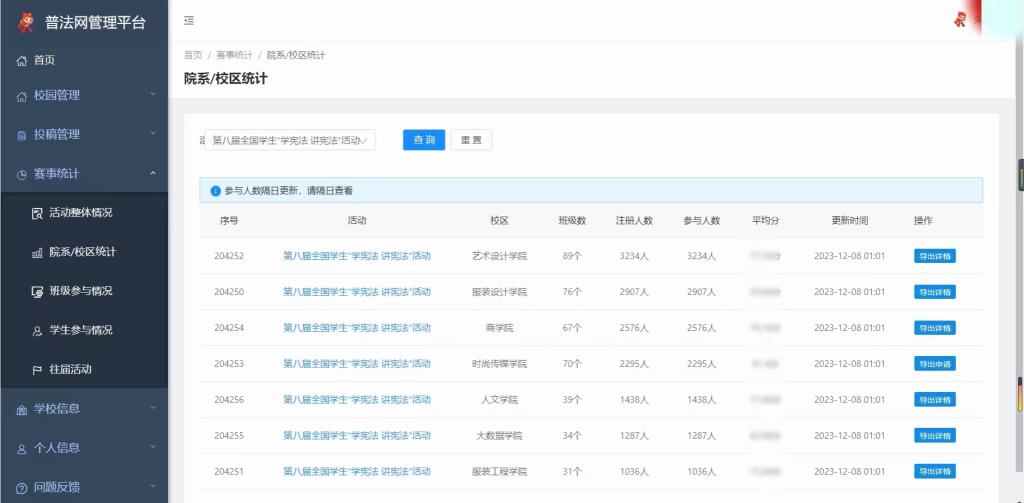1024x503 pixels.
Task: Click the user avatar icon at top right
Action: coord(960,19)
